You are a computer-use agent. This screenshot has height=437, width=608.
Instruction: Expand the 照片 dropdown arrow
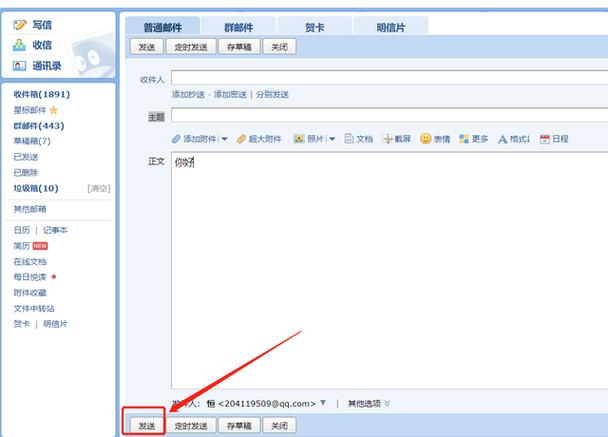[x=332, y=139]
